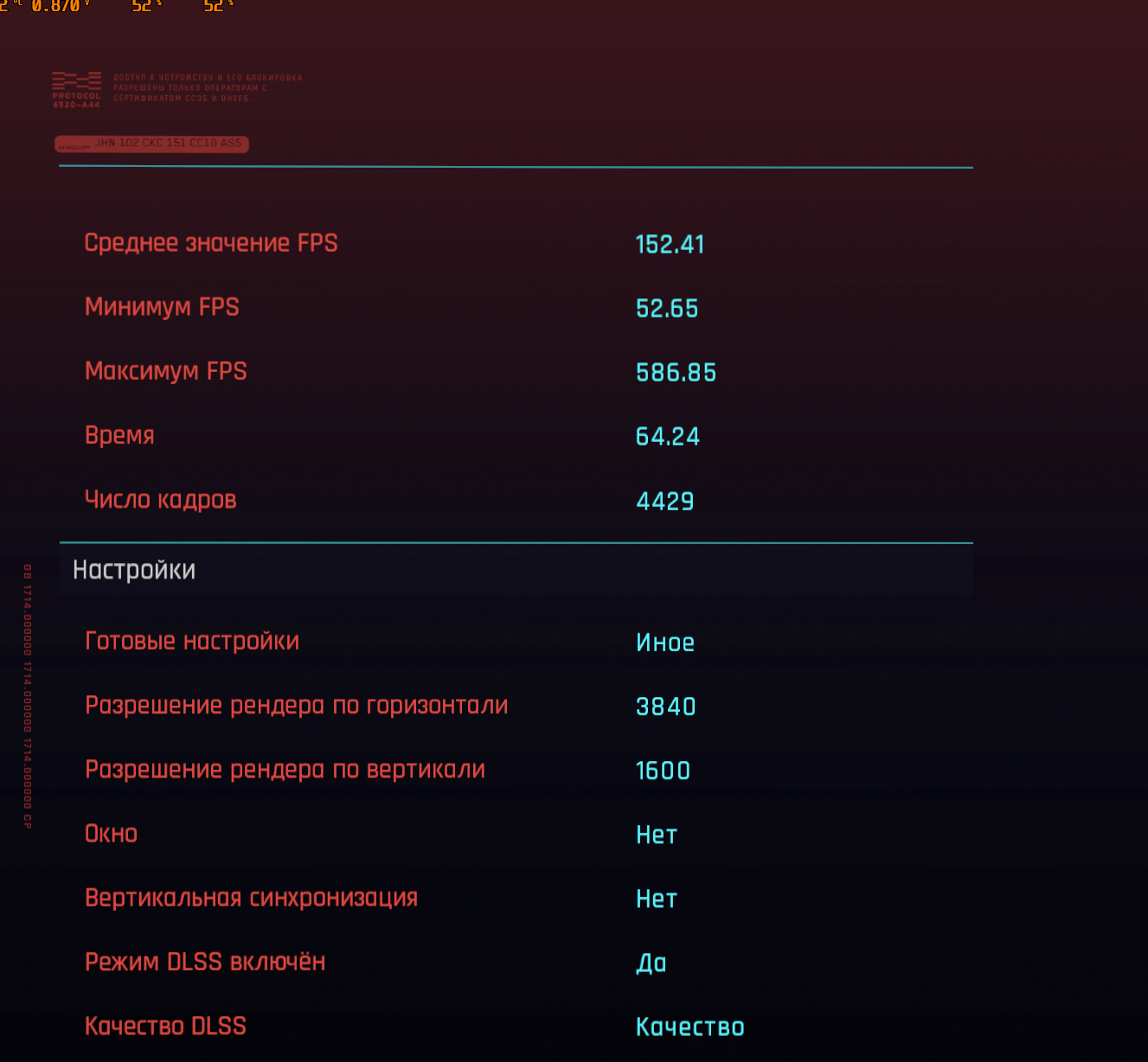Click the PROTOCOL 6520-A44 logo icon
The height and width of the screenshot is (1062, 1148).
(76, 90)
